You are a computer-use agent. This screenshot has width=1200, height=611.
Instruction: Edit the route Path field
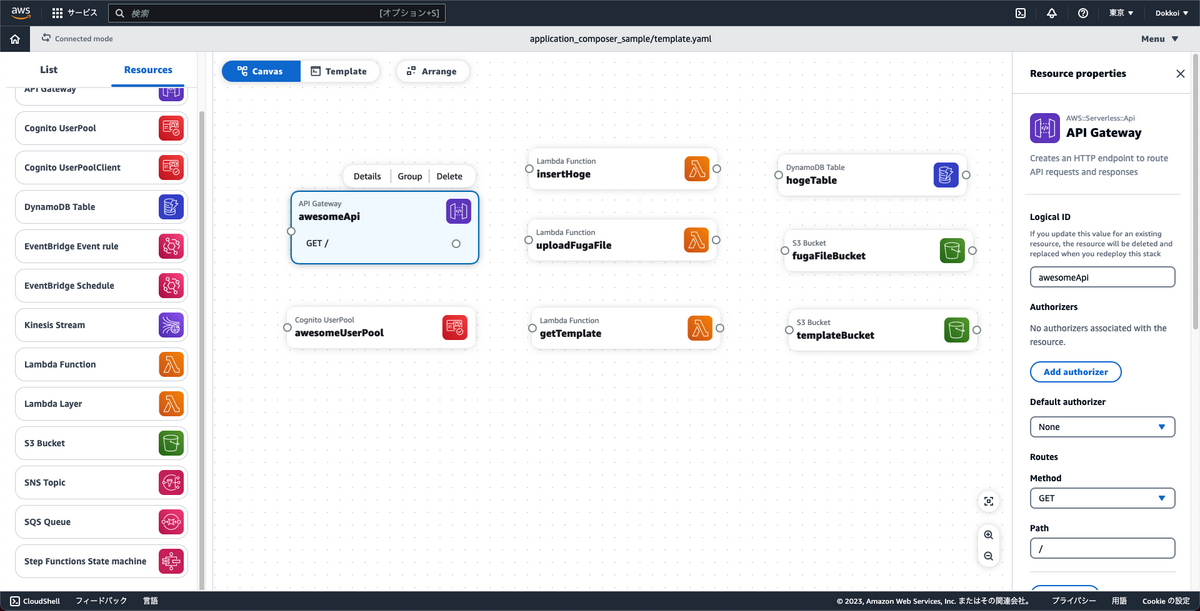click(x=1103, y=548)
